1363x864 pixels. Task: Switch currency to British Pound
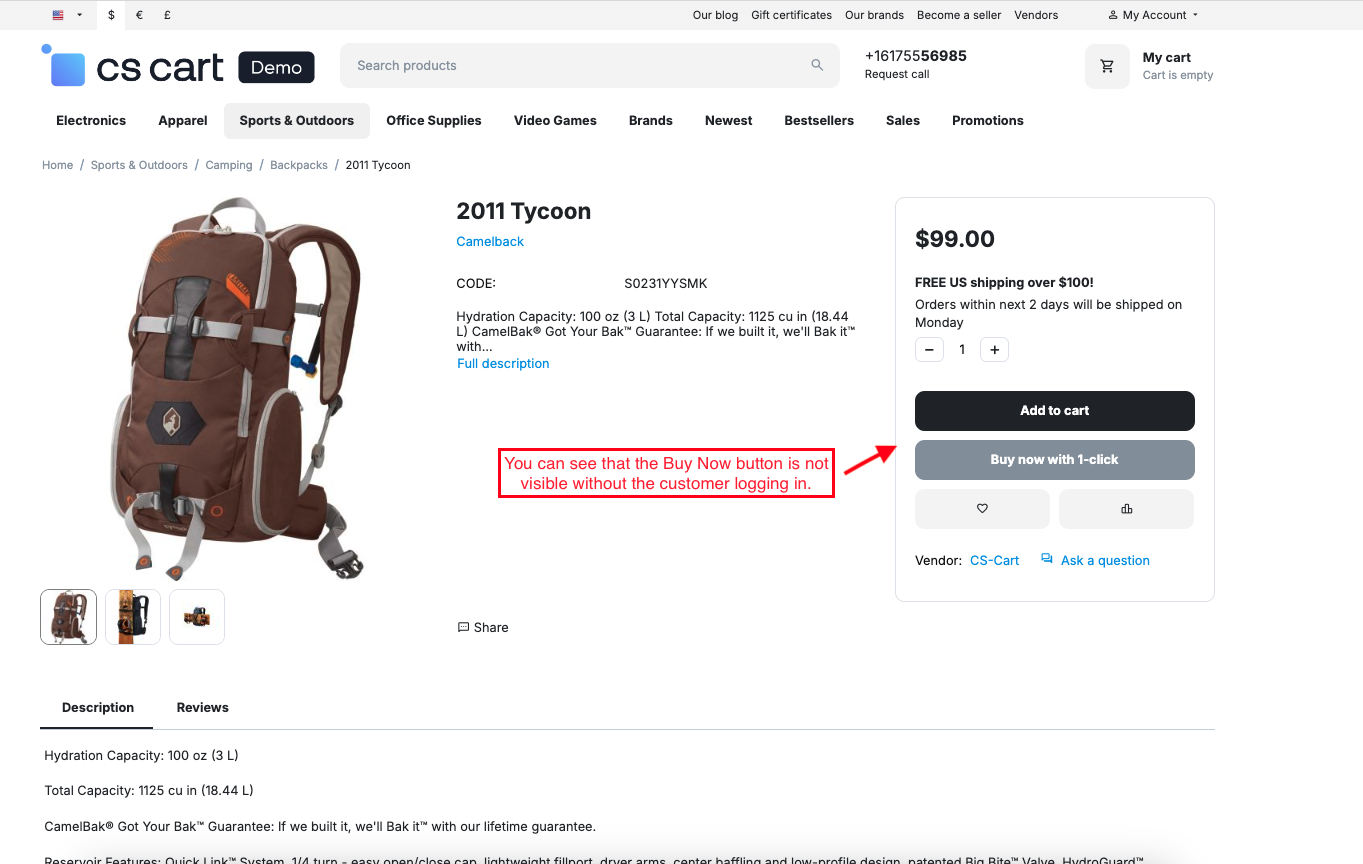click(167, 15)
